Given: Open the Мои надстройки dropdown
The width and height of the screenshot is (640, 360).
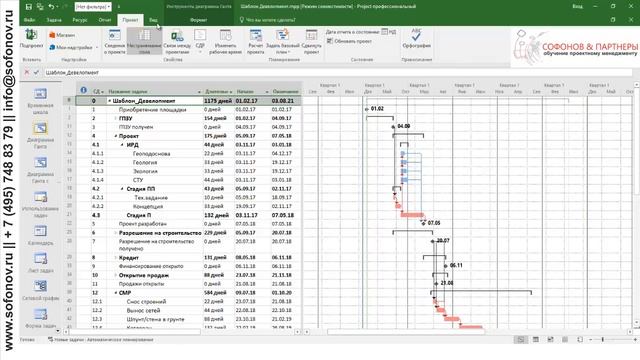Looking at the screenshot, I should click(73, 47).
